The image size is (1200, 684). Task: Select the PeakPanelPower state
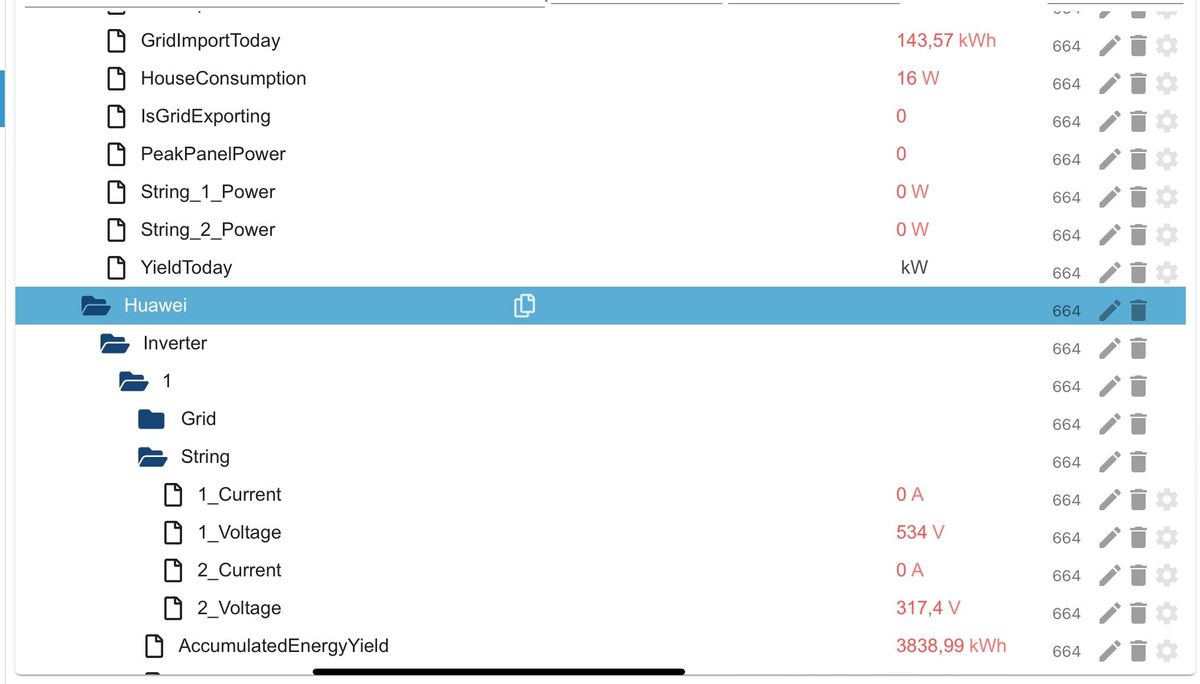pyautogui.click(x=213, y=154)
